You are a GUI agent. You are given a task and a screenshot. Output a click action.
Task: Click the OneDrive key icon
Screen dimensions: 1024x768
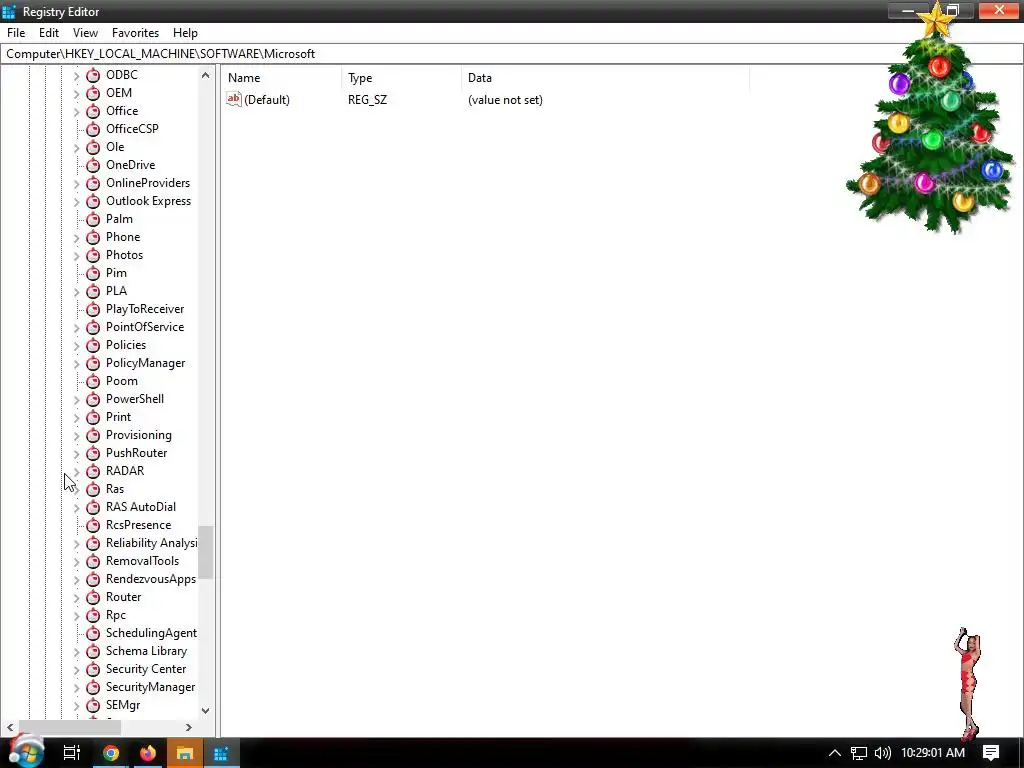click(93, 165)
